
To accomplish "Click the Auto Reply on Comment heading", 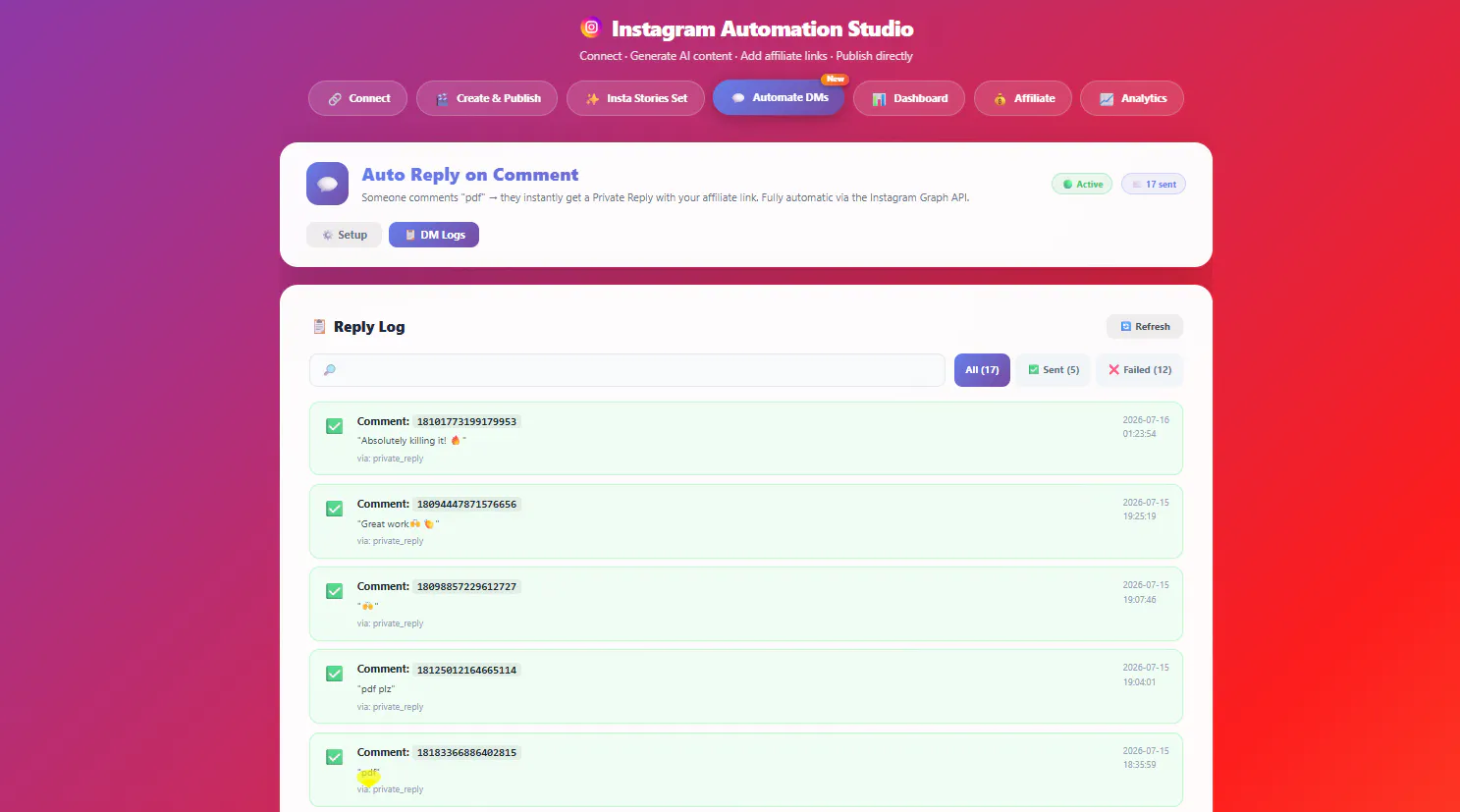I will 470,175.
